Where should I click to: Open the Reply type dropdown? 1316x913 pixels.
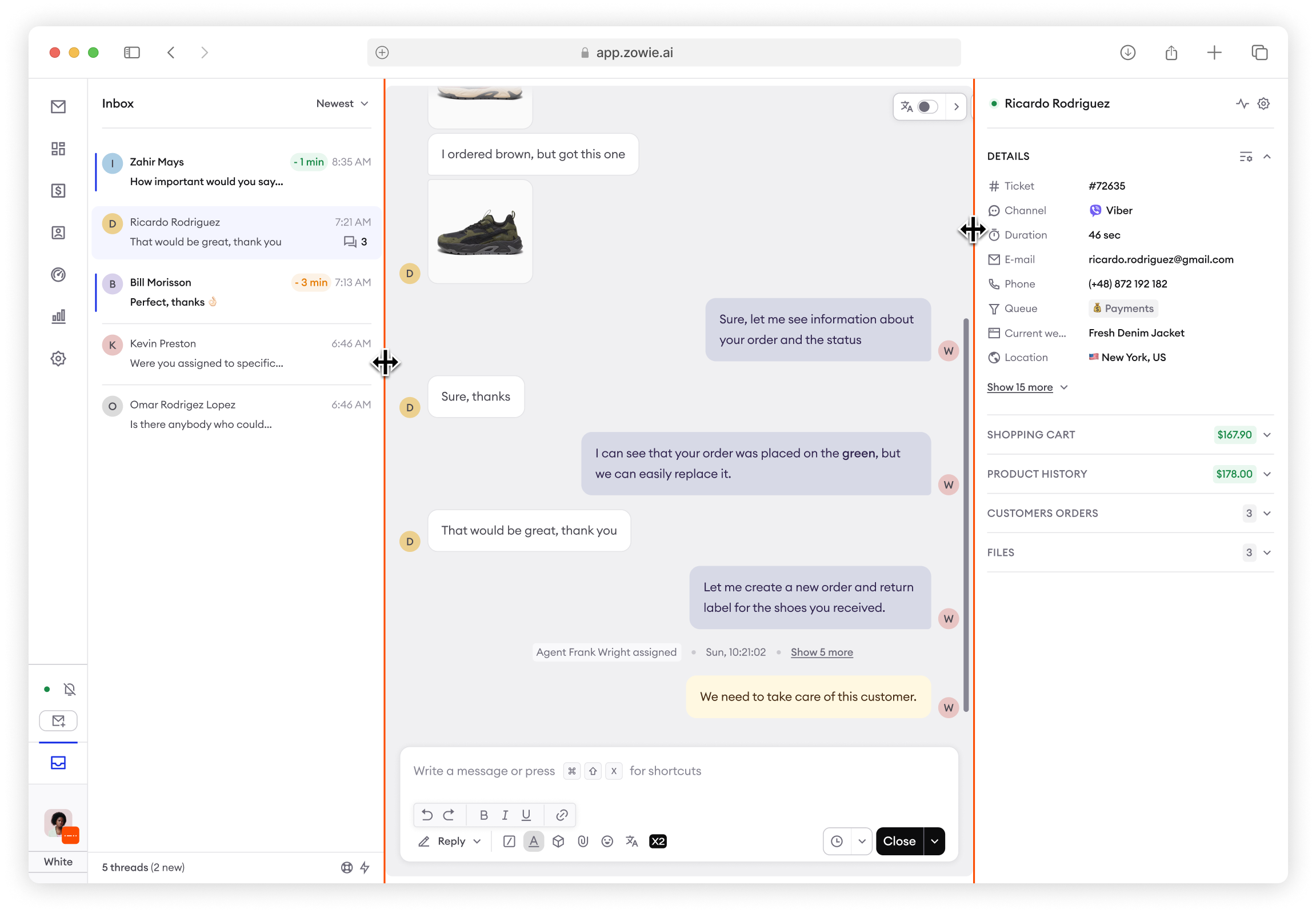tap(477, 841)
